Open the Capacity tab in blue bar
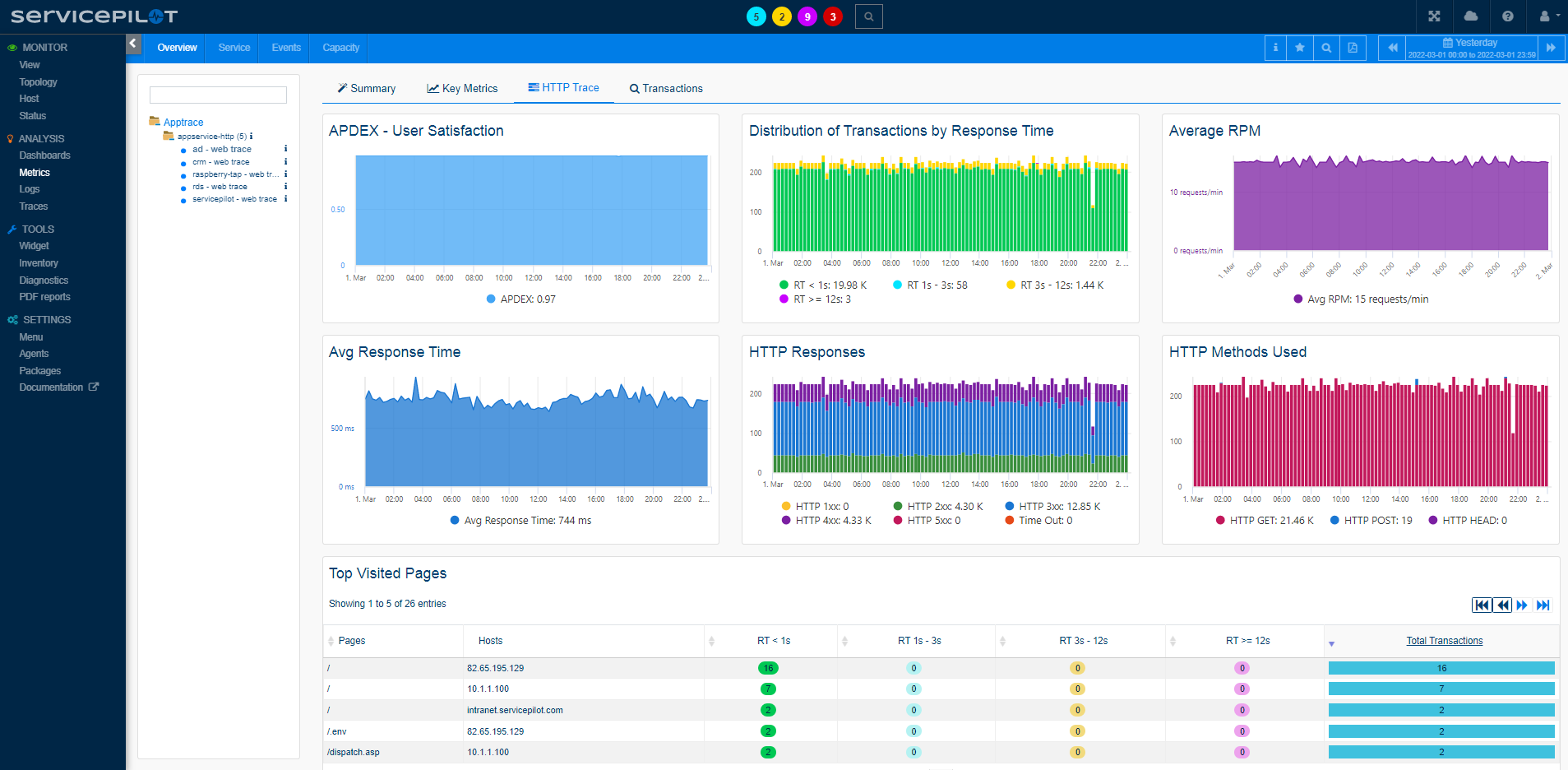1568x770 pixels. pyautogui.click(x=340, y=48)
